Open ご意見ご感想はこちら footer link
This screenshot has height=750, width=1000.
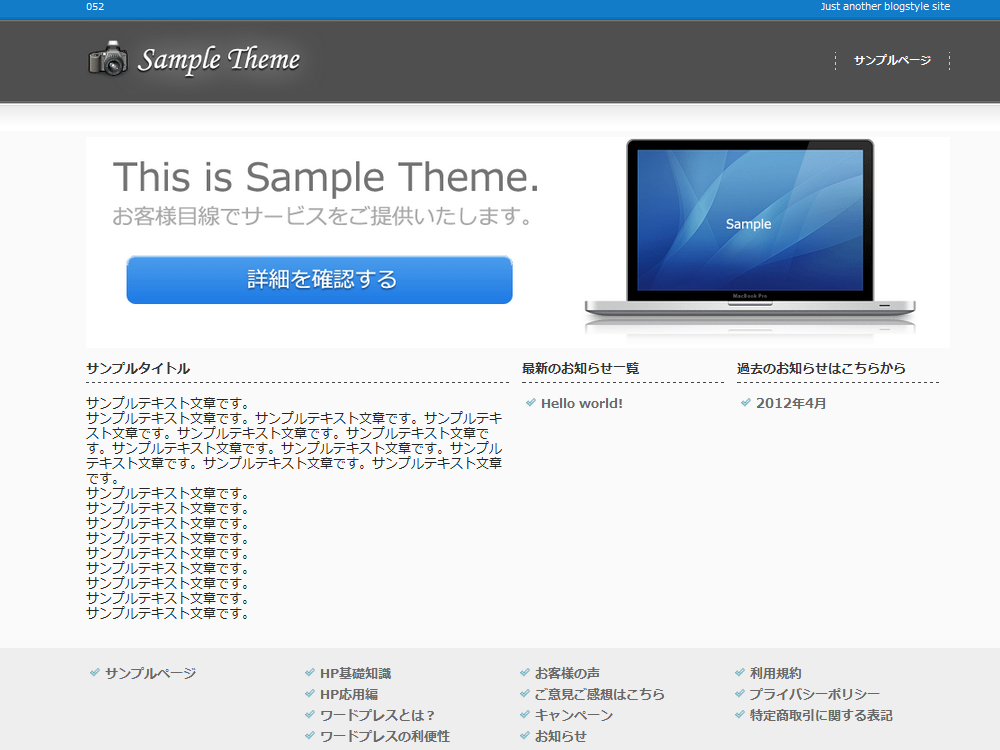pyautogui.click(x=599, y=694)
